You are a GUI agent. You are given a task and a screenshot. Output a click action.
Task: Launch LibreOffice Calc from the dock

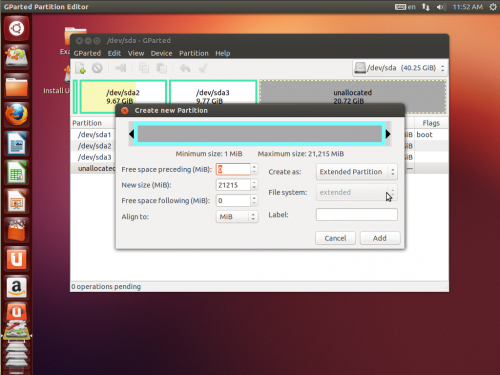pyautogui.click(x=16, y=173)
